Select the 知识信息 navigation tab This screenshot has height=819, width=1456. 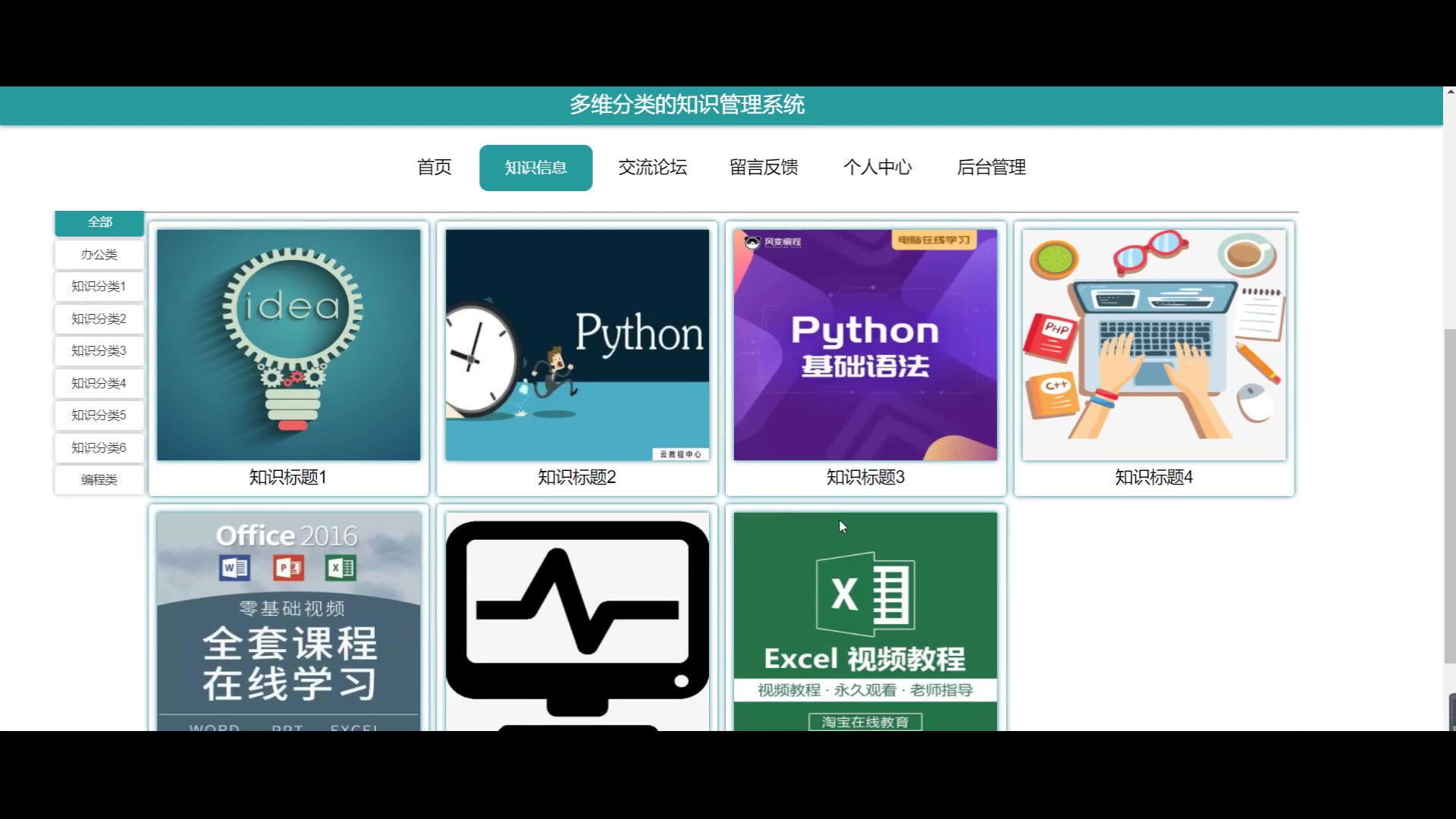pyautogui.click(x=536, y=168)
